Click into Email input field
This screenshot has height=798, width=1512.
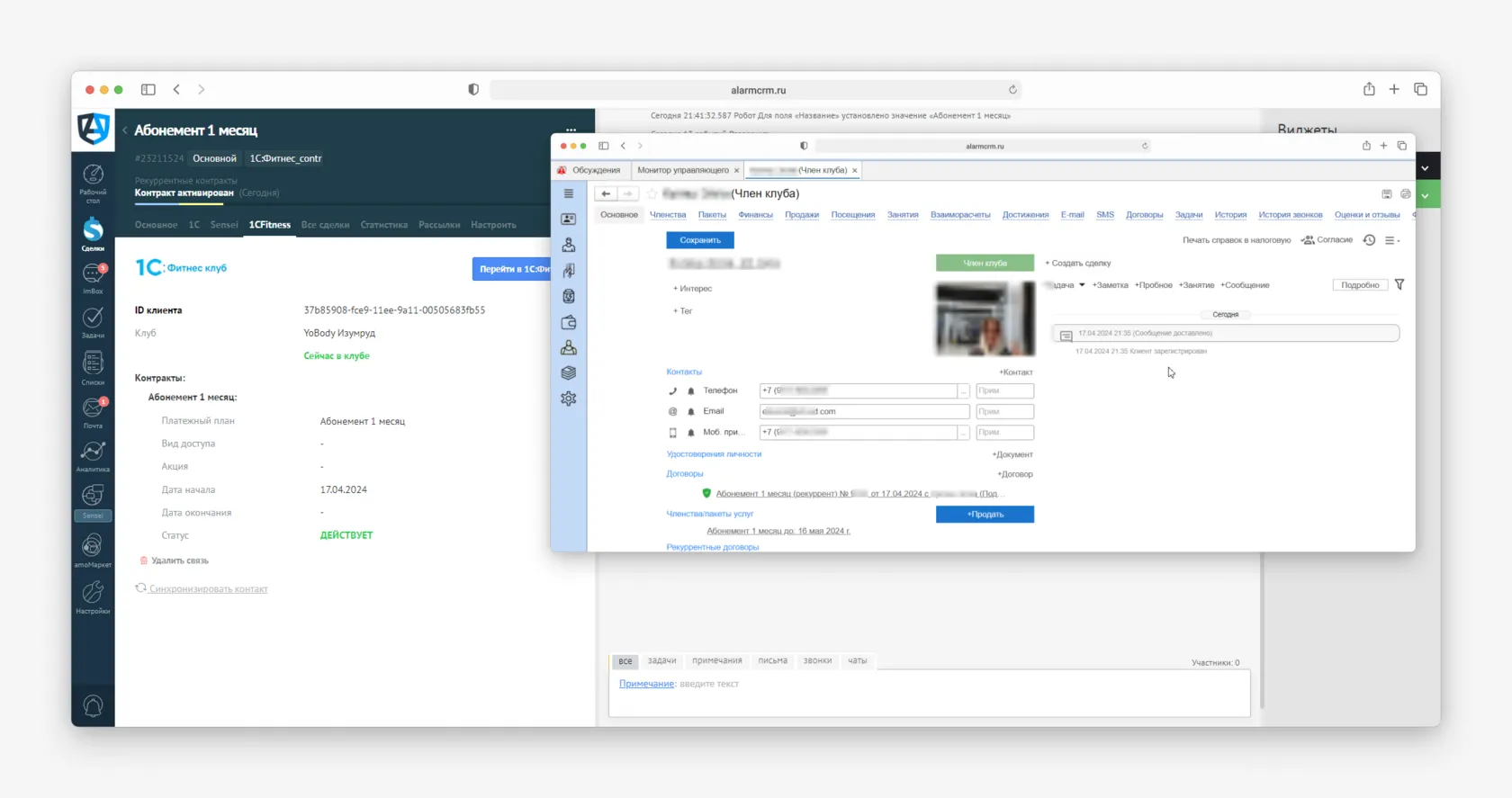864,411
